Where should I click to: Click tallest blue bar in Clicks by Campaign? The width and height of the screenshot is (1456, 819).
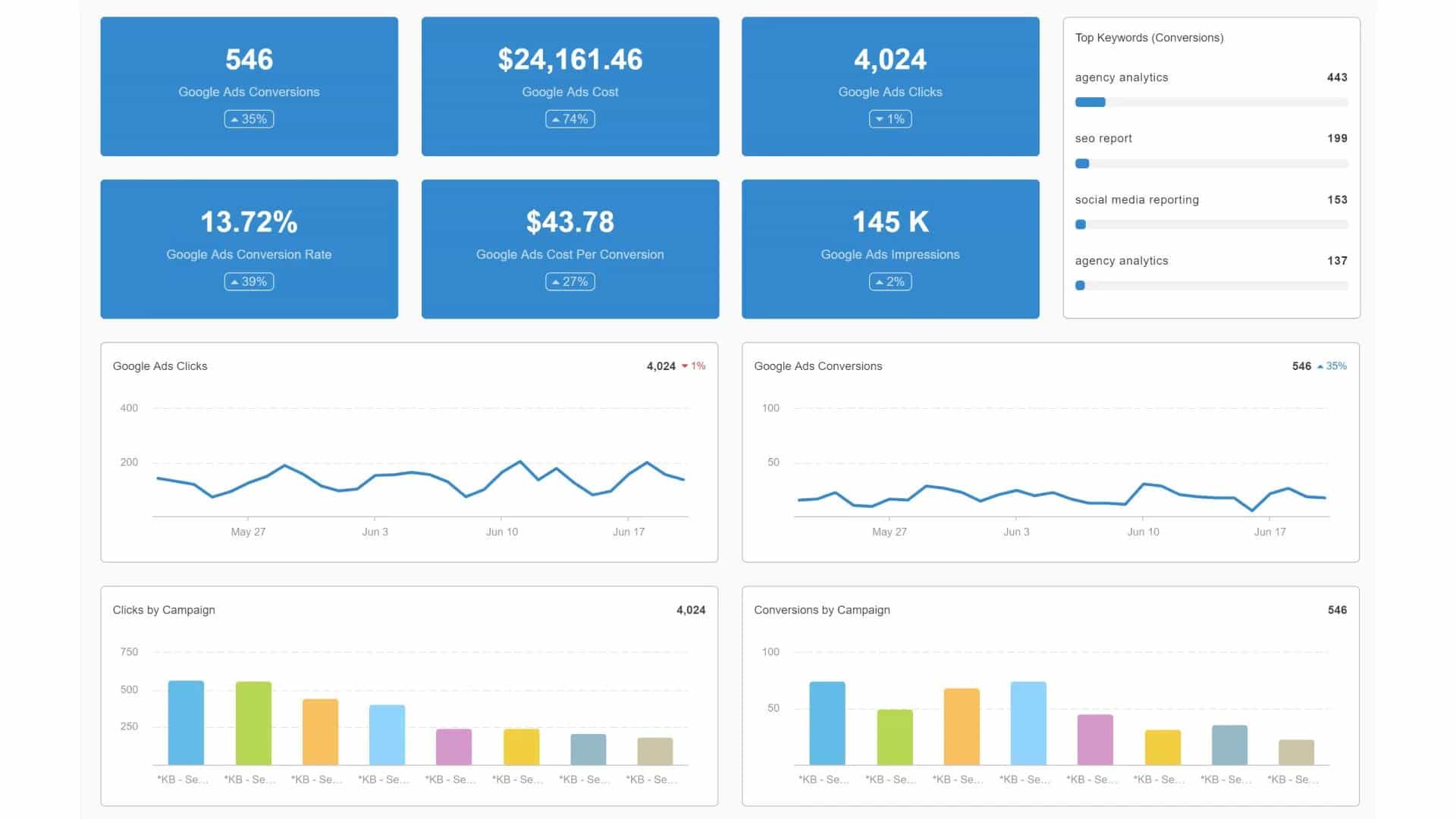[186, 722]
